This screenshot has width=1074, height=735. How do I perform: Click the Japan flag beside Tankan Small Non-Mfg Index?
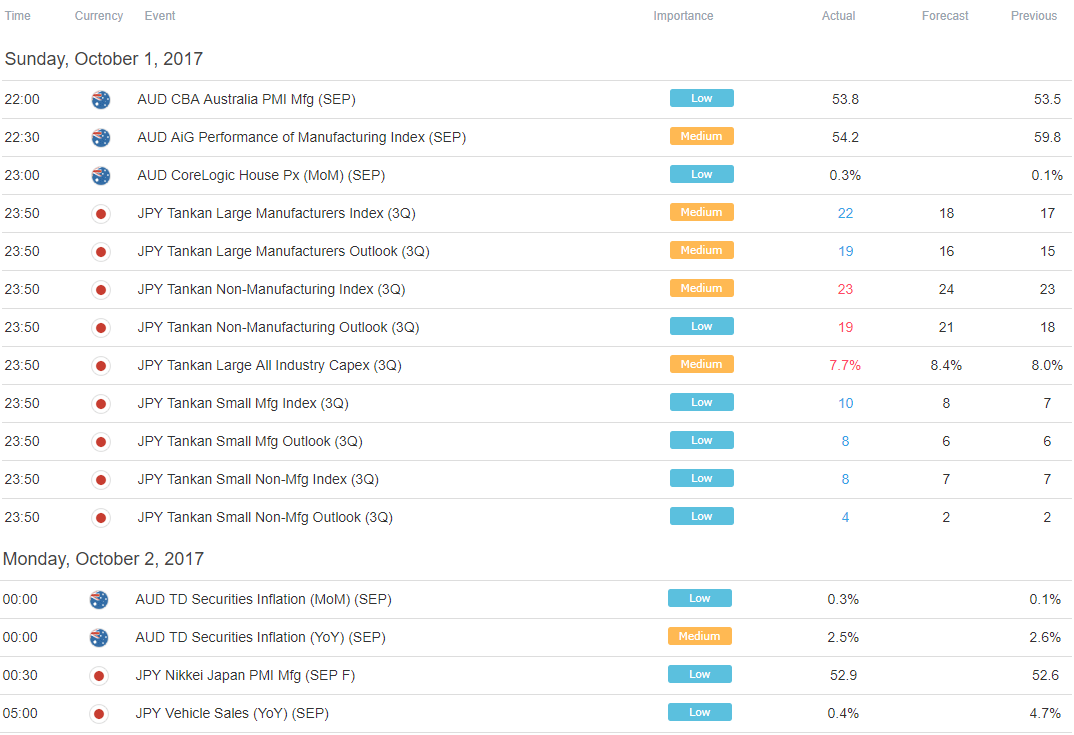[x=101, y=479]
